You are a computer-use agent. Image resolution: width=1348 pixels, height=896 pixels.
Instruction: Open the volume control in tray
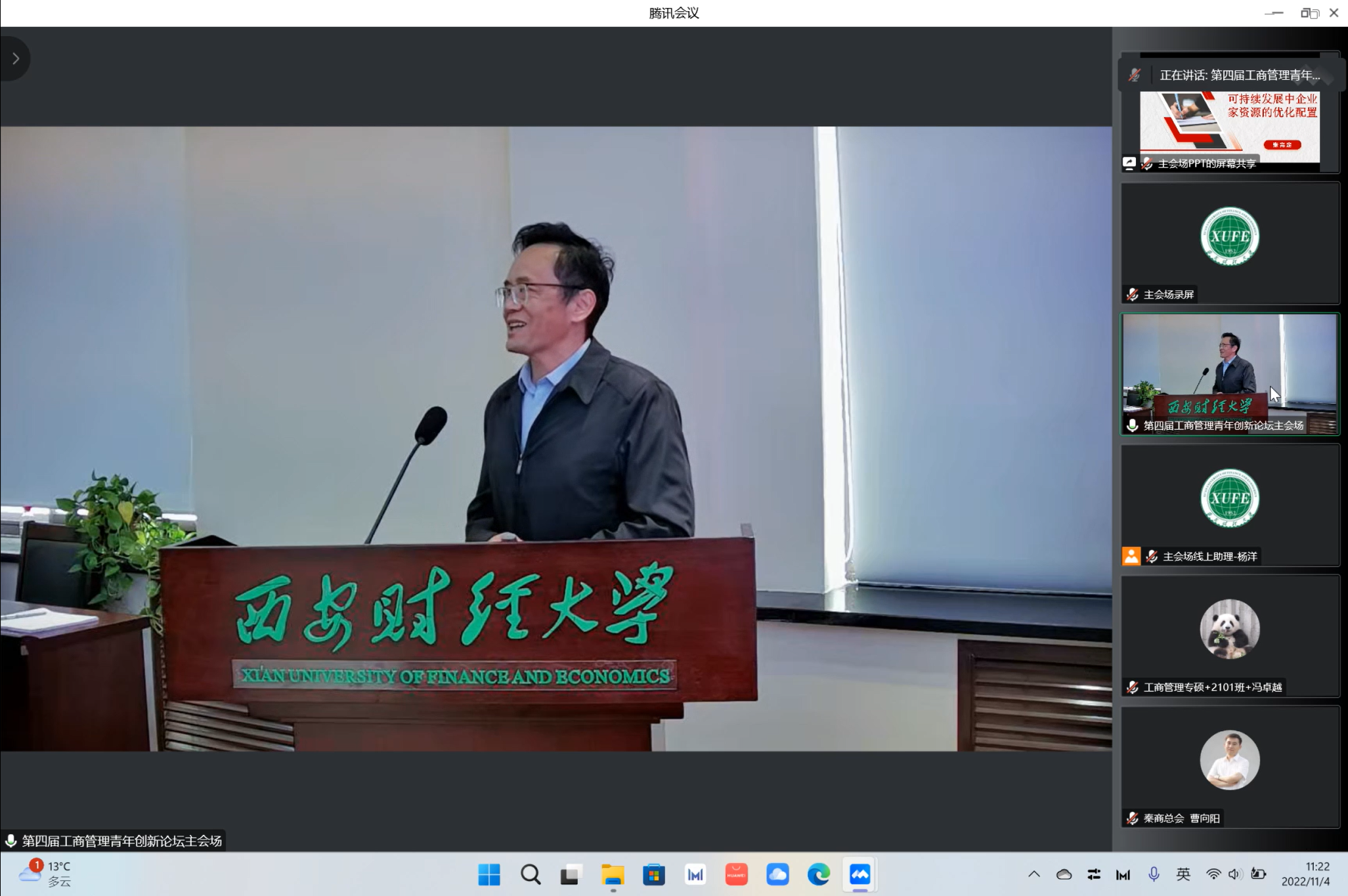(1235, 874)
